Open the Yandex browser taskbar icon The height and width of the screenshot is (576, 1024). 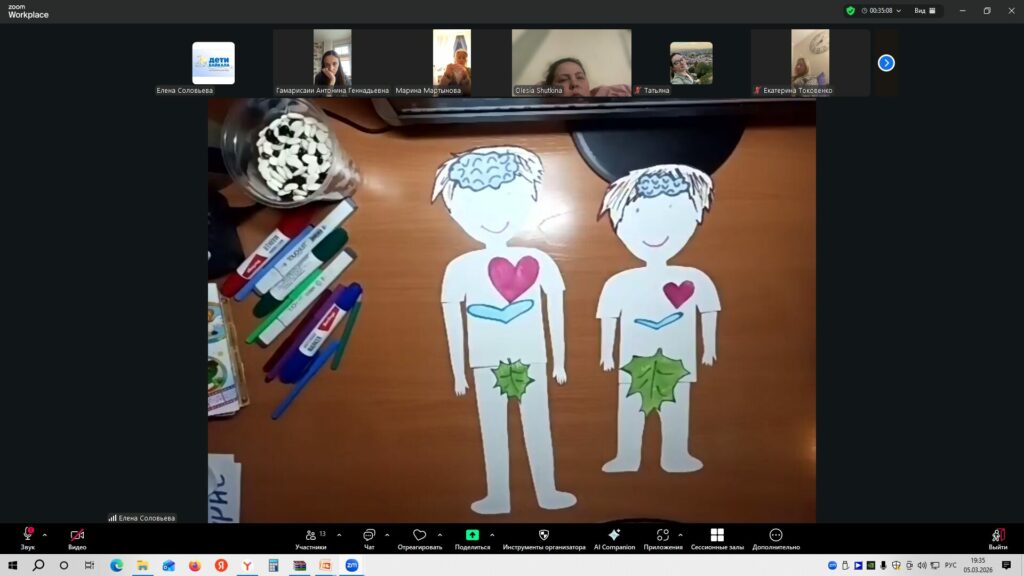click(246, 565)
